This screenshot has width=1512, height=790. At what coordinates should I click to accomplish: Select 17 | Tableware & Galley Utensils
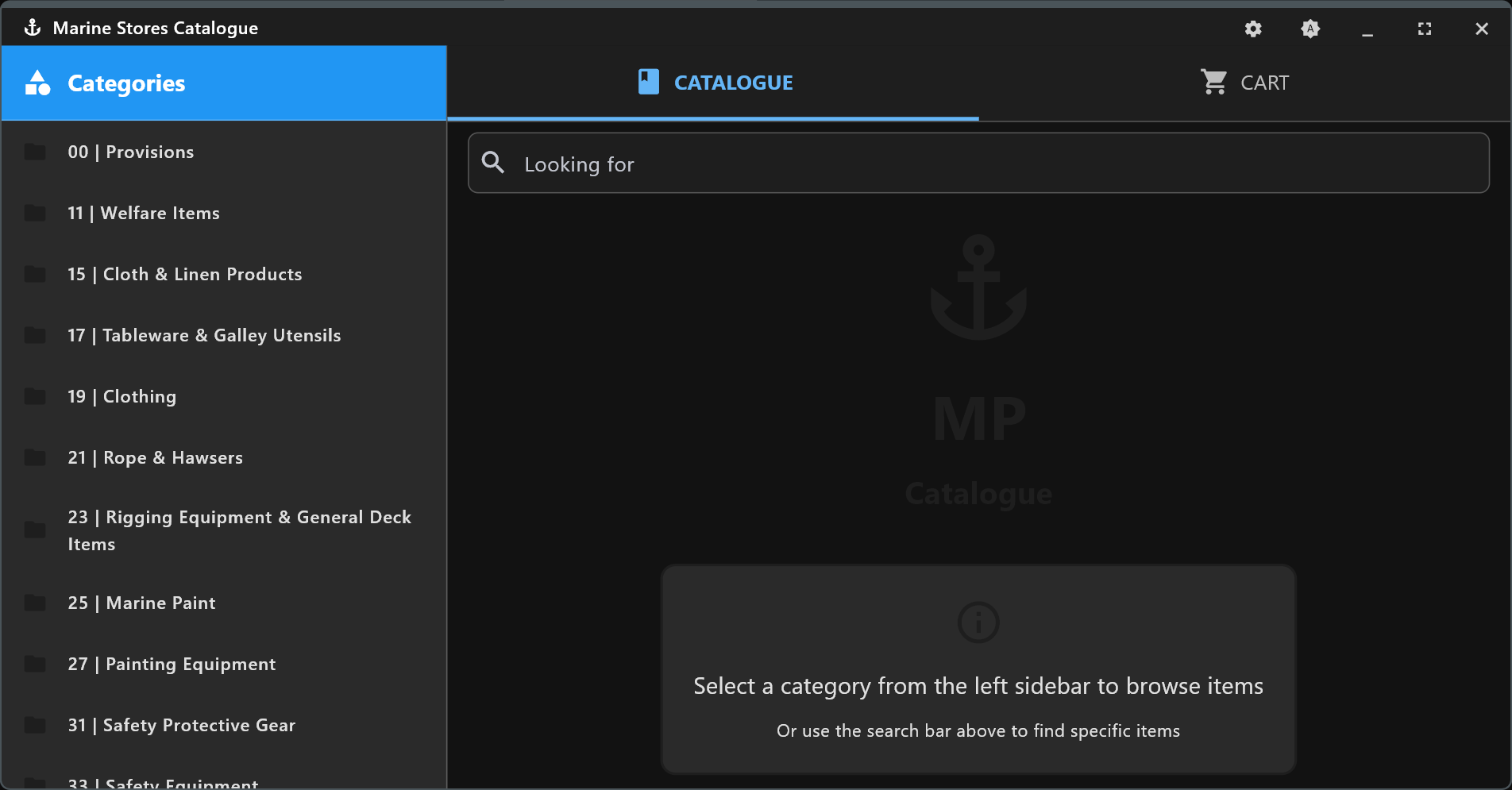[224, 335]
